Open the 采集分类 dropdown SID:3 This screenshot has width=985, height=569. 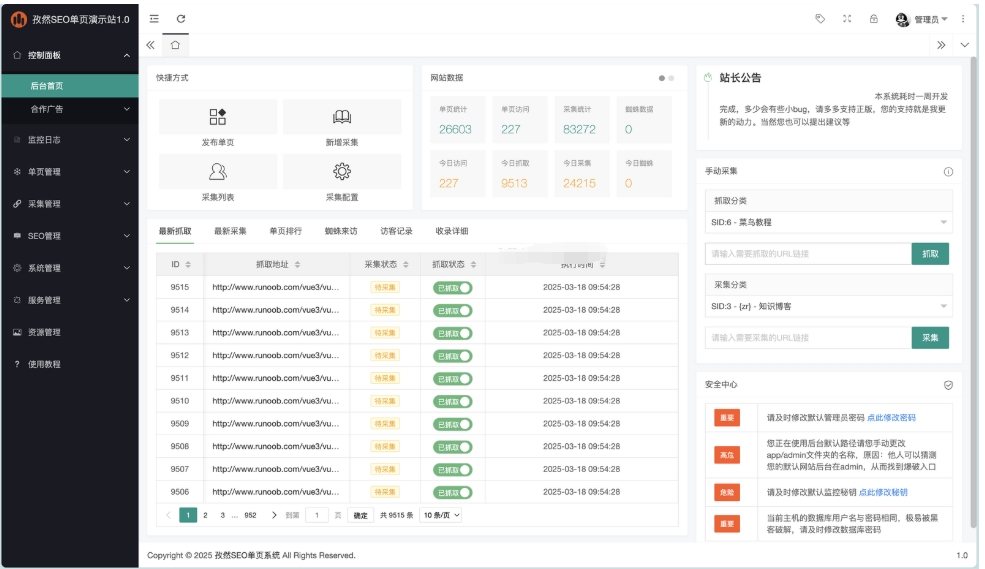(x=828, y=306)
